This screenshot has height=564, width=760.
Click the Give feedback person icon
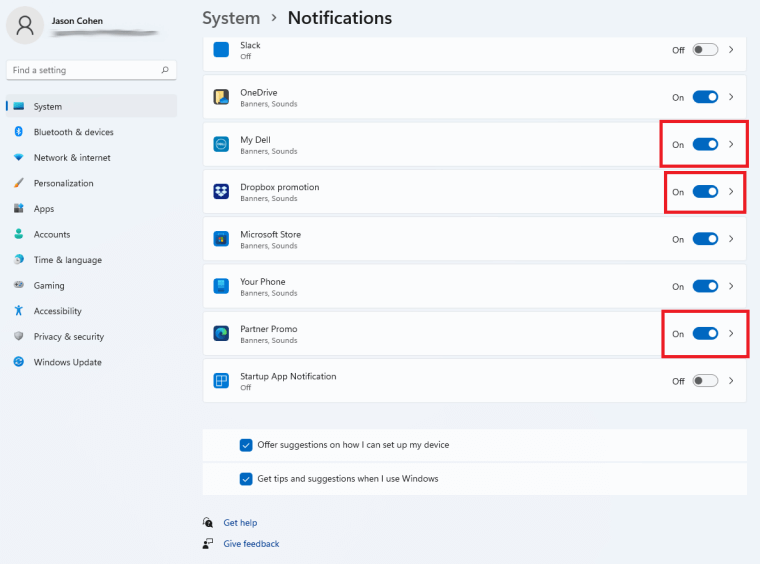point(207,544)
